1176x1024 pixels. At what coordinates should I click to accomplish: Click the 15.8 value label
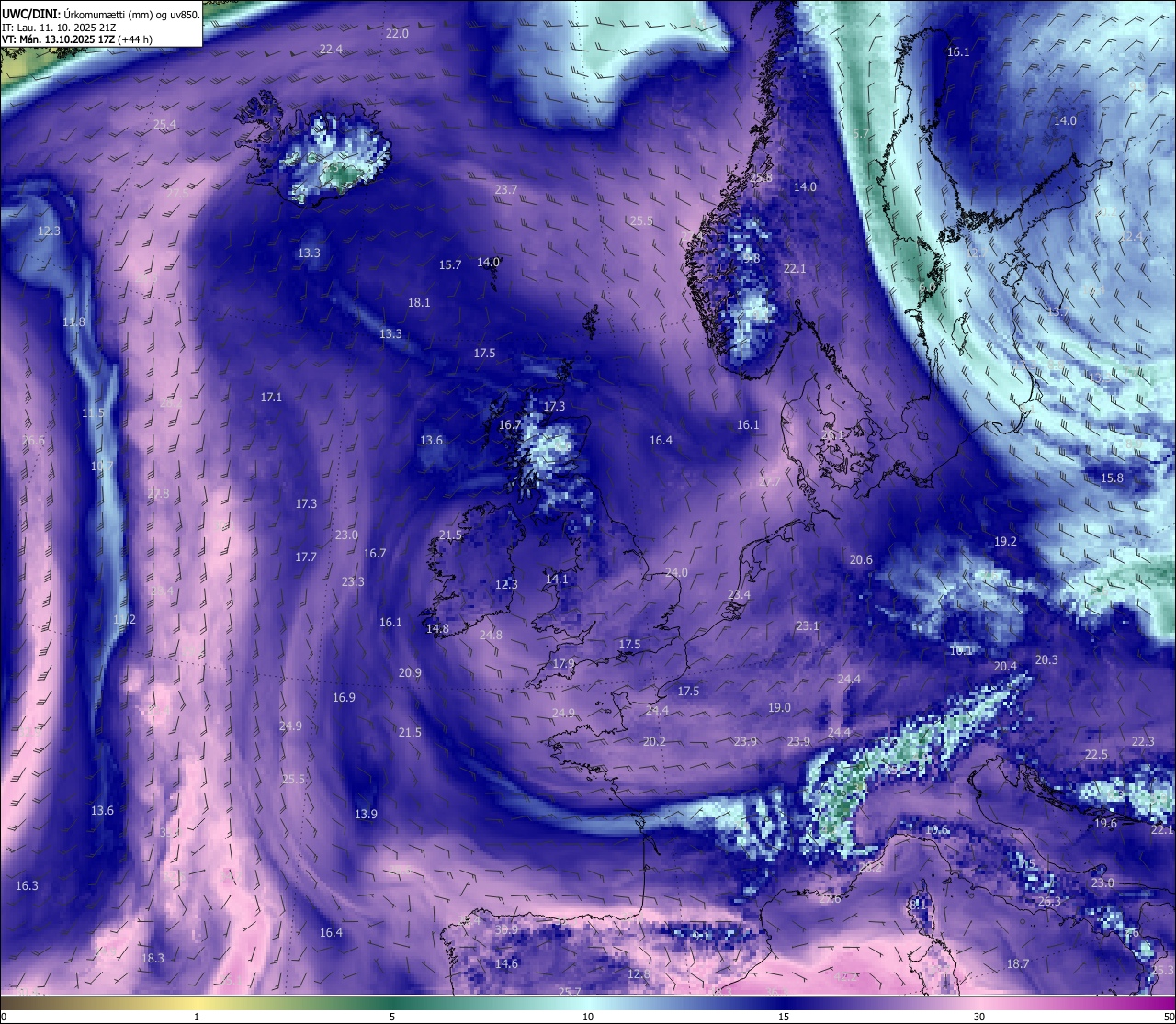[1112, 478]
